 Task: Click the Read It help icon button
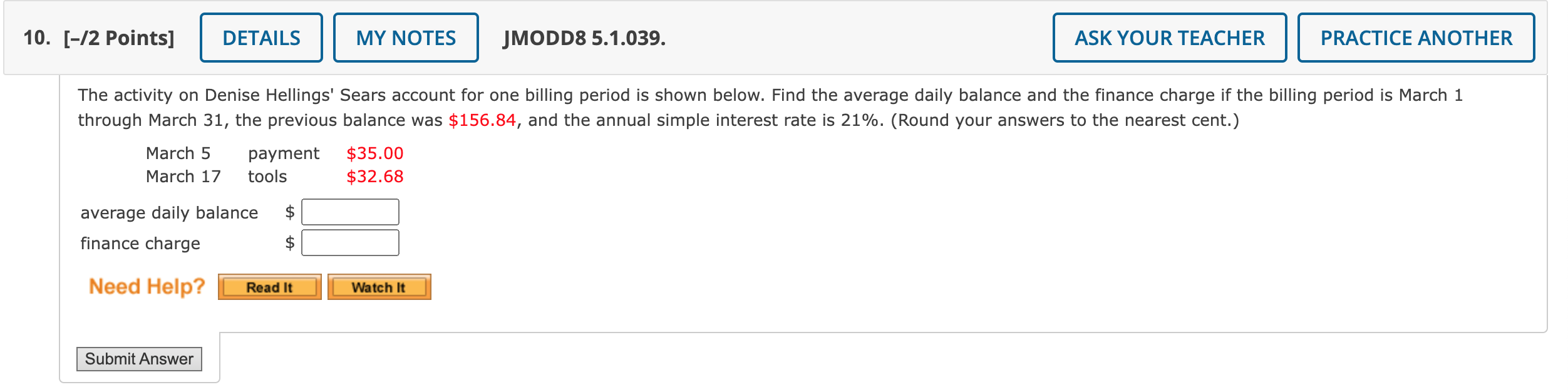[269, 287]
